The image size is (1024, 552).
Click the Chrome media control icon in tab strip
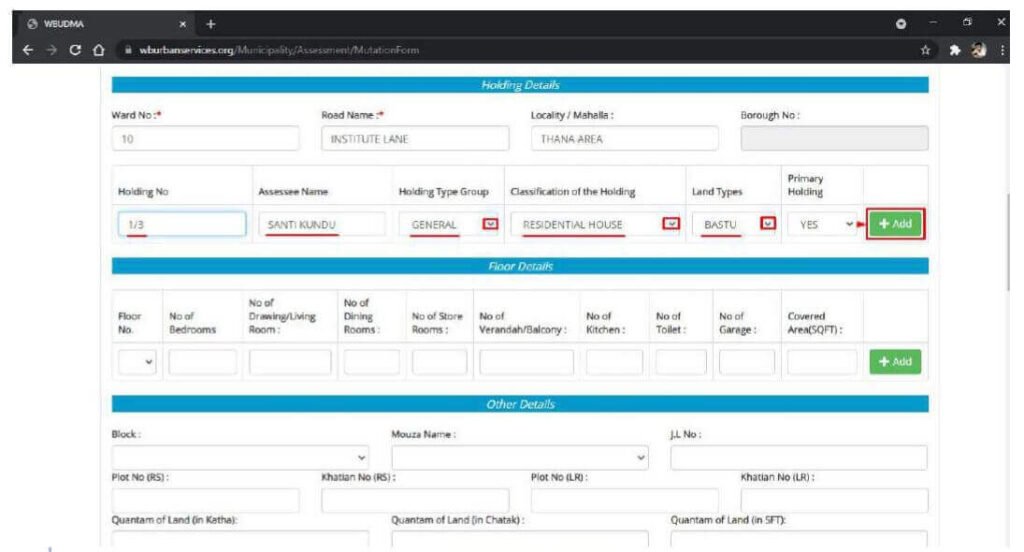[901, 24]
